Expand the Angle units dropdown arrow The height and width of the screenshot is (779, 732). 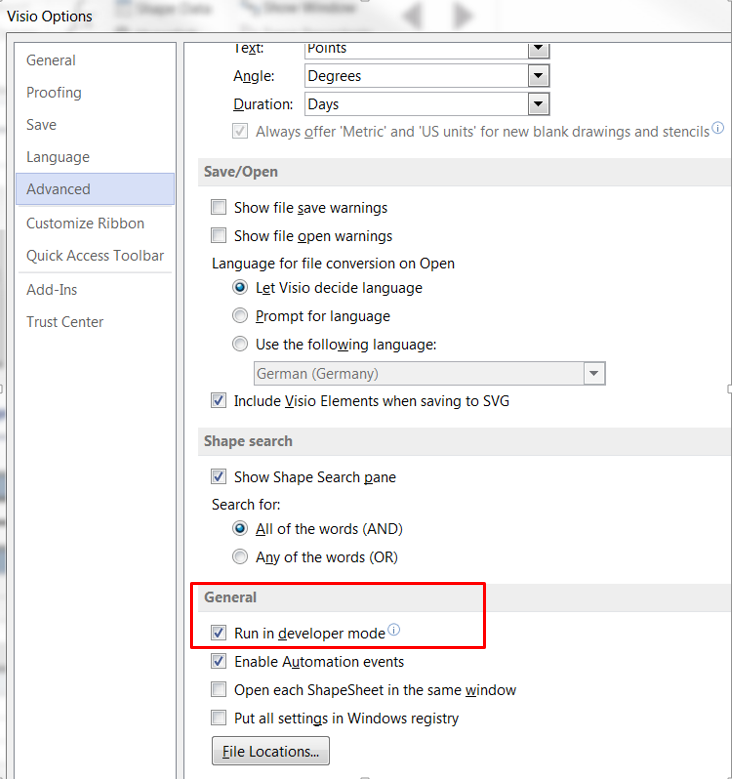click(538, 76)
